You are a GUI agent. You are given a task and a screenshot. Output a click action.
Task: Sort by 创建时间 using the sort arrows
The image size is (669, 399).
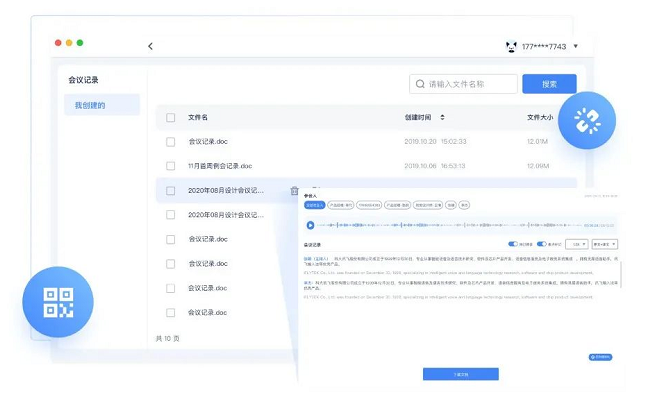click(x=442, y=117)
